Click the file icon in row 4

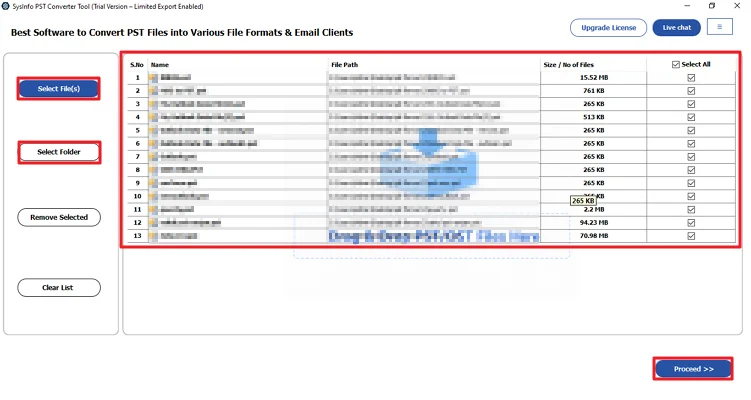pyautogui.click(x=153, y=117)
